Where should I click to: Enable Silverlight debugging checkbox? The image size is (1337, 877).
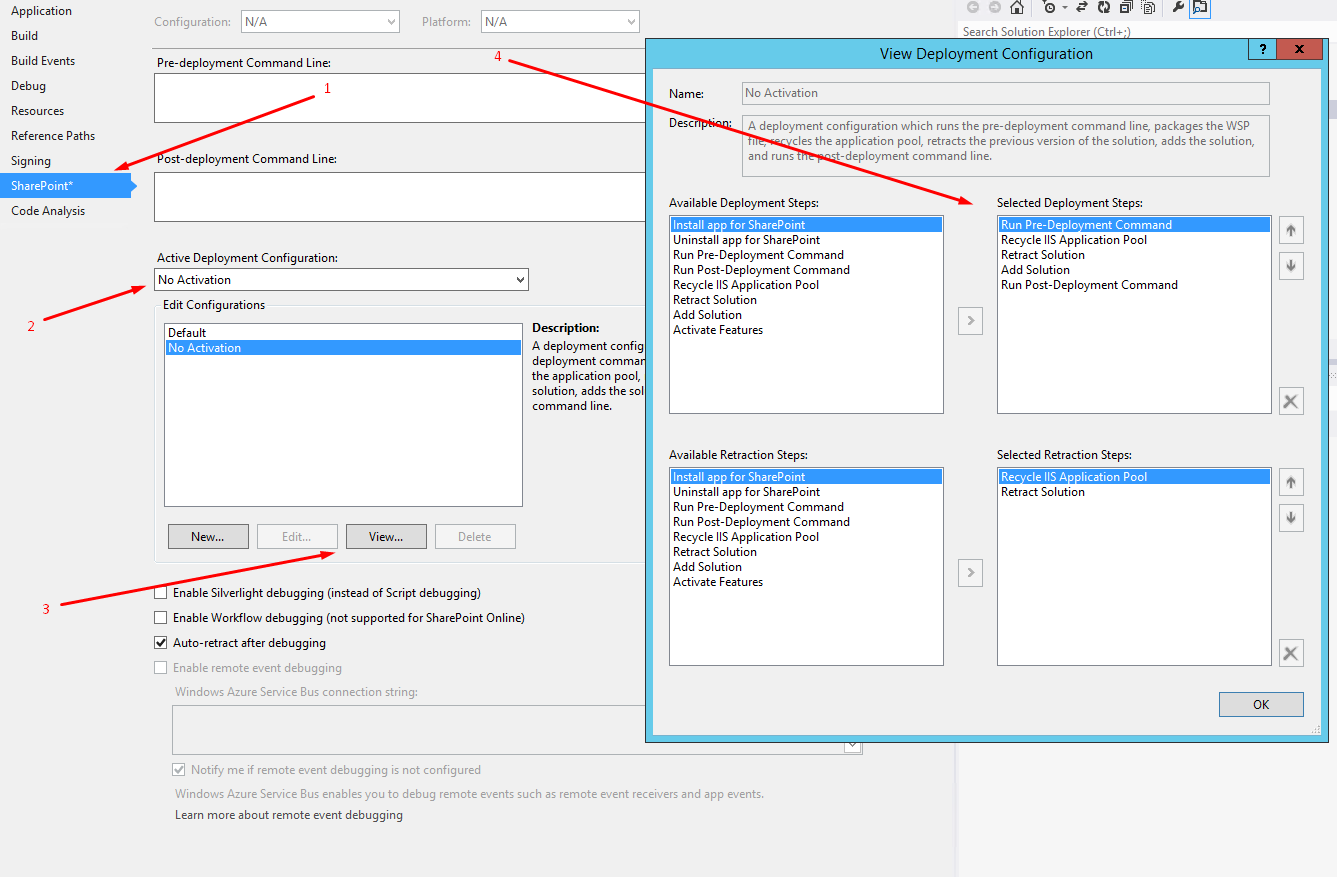coord(161,592)
